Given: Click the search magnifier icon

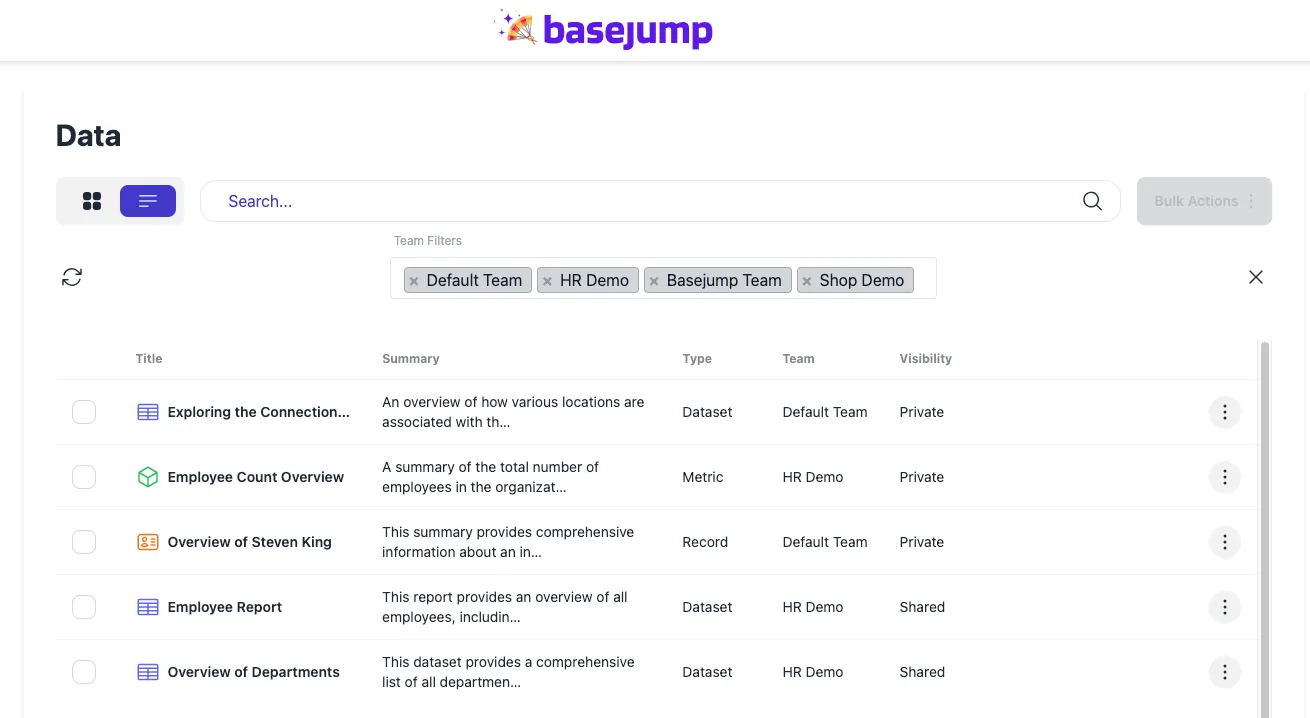Looking at the screenshot, I should (1092, 201).
